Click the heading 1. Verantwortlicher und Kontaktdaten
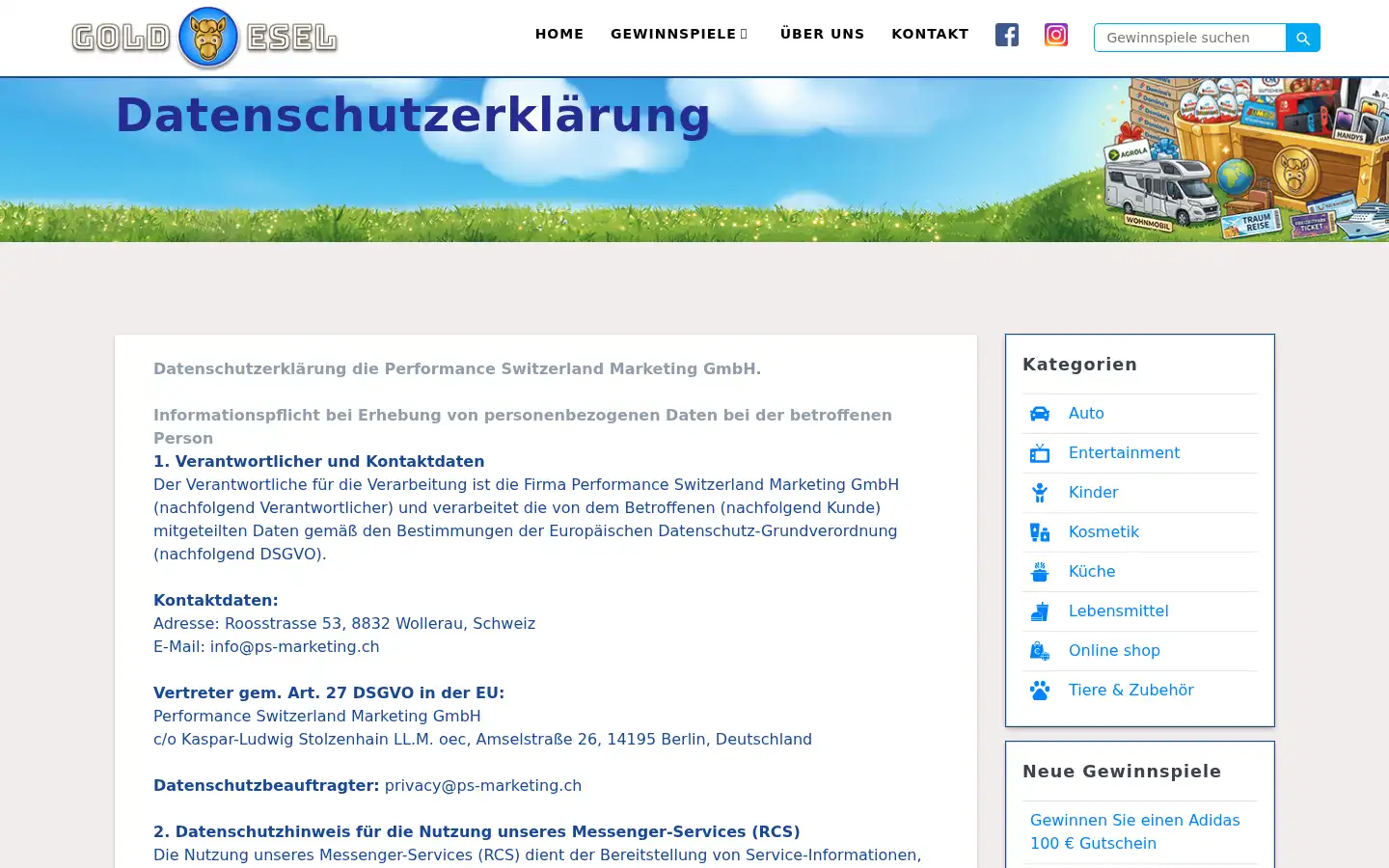This screenshot has height=868, width=1389. point(319,462)
